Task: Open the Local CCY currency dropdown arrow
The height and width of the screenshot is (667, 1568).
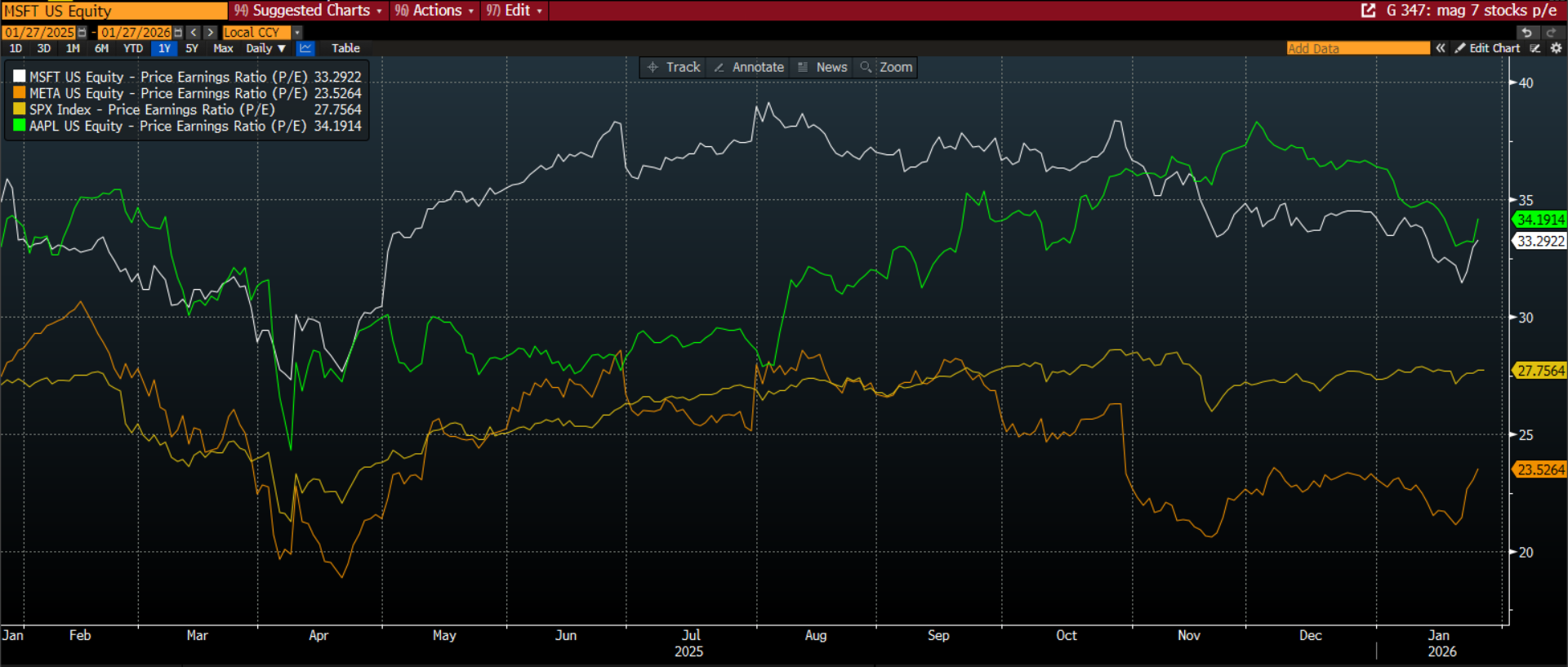Action: tap(297, 33)
